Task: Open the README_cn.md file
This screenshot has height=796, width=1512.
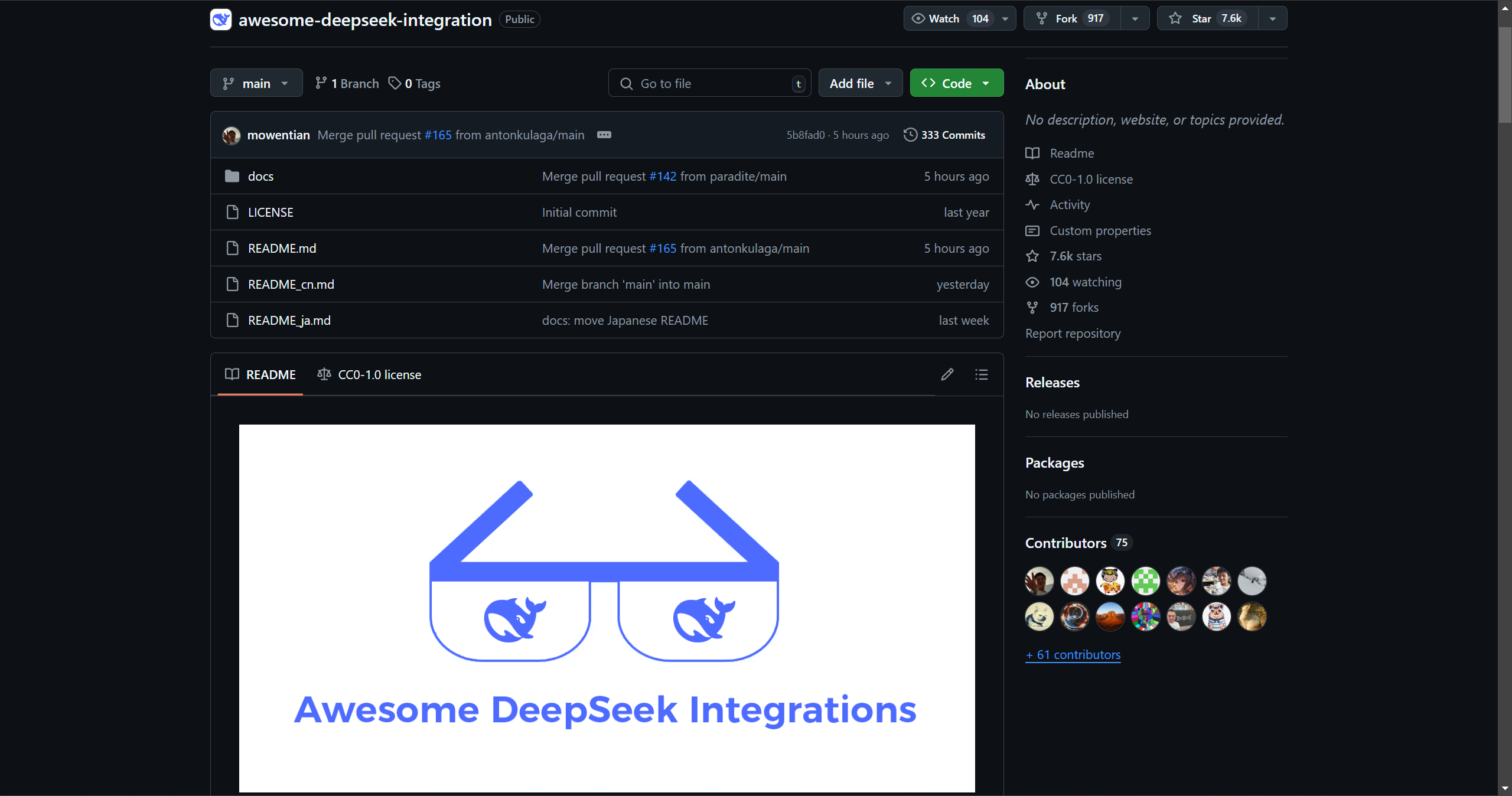Action: point(291,285)
